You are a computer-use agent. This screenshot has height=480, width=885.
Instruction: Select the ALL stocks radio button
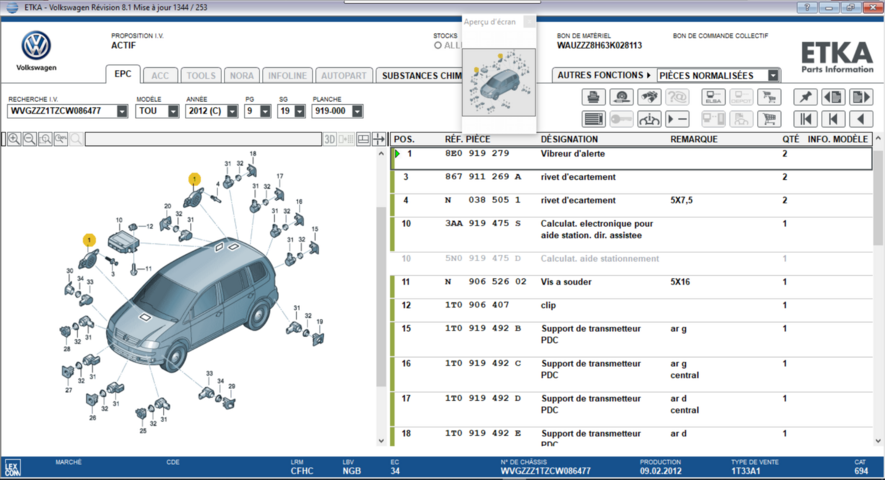(x=437, y=45)
